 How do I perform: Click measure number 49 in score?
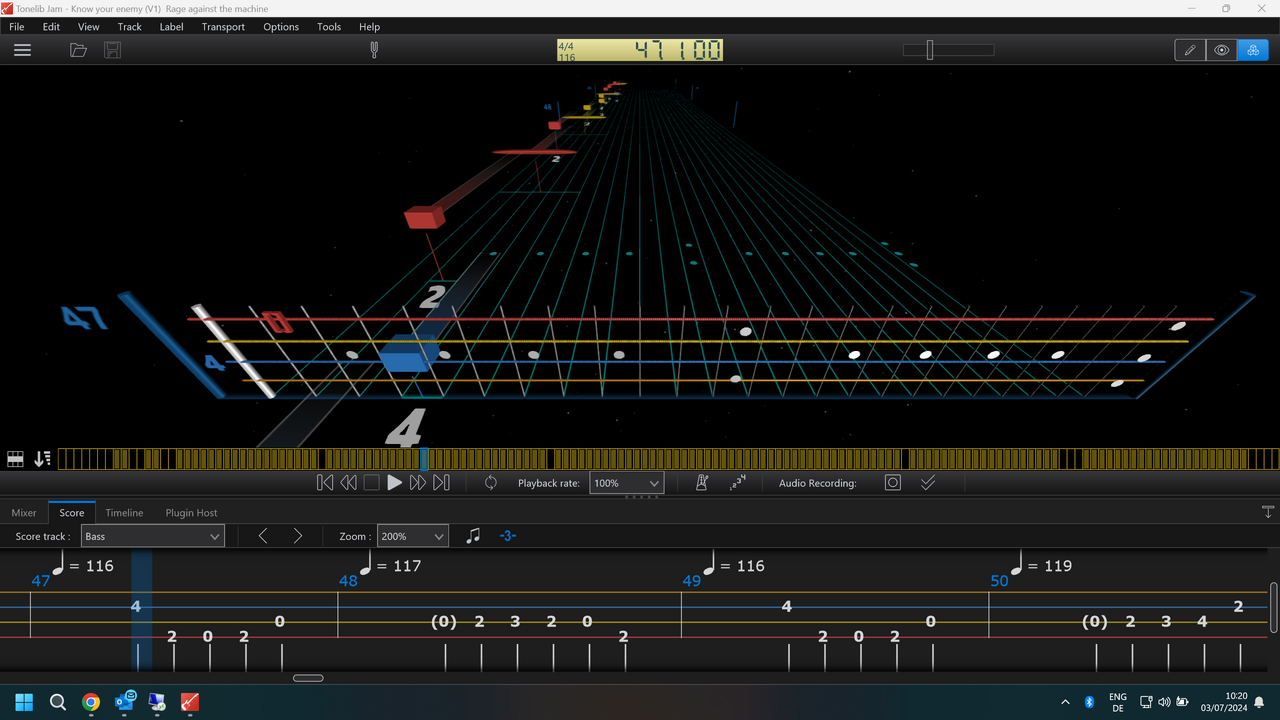click(692, 581)
